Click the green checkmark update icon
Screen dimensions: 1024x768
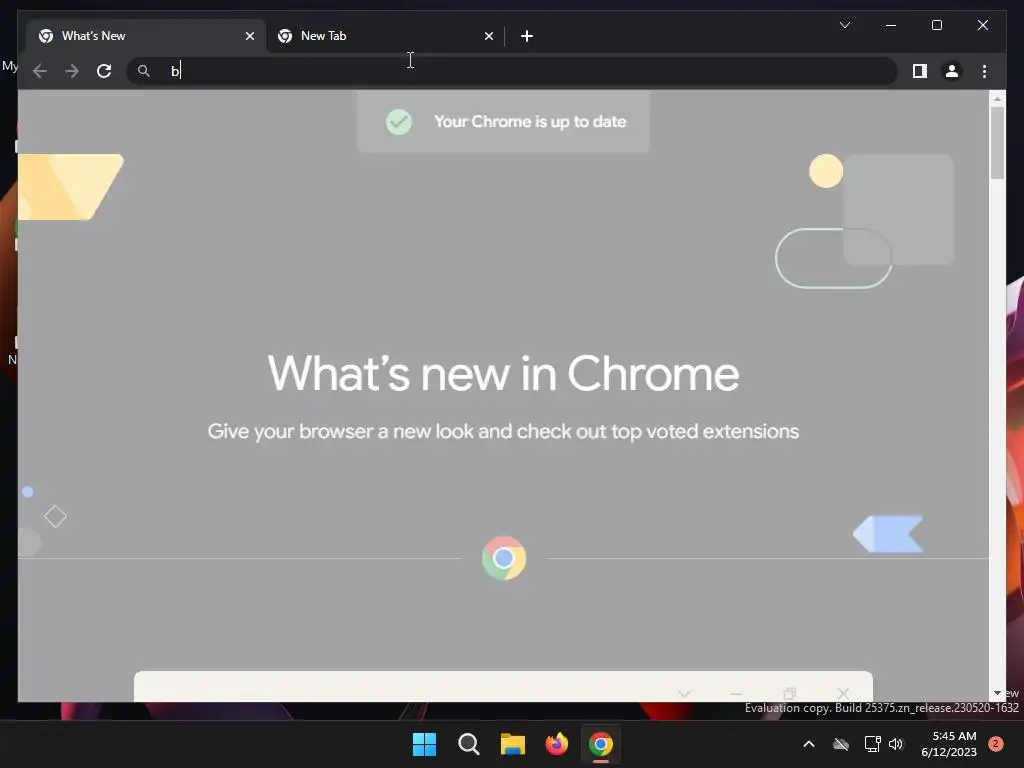coord(398,121)
